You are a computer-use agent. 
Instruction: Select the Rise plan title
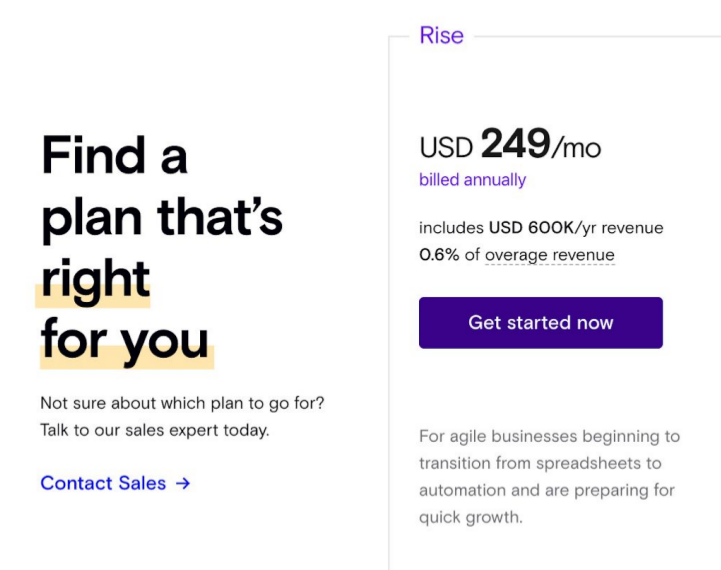(441, 36)
